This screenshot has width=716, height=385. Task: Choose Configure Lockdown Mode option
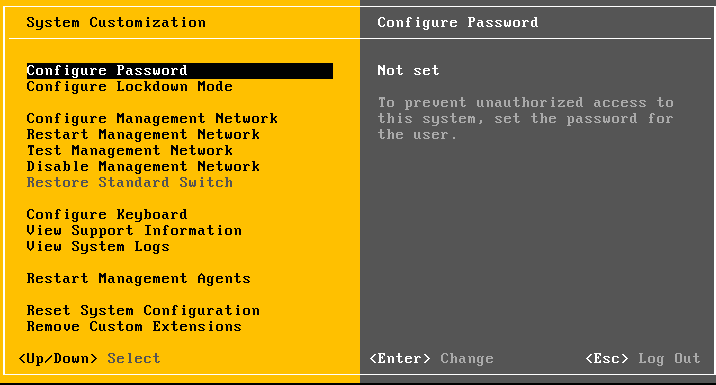(x=130, y=87)
